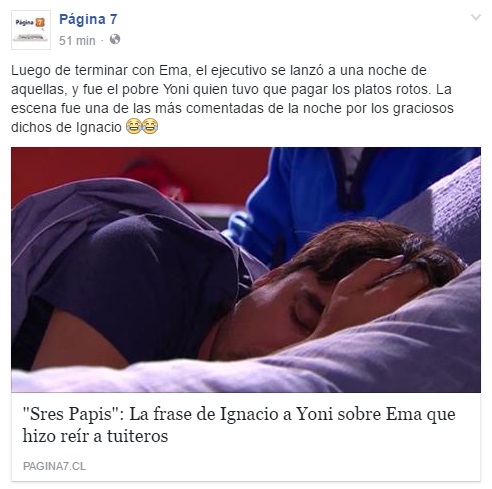Click the orange 7 logo in avatar
This screenshot has height=489, width=492.
pyautogui.click(x=40, y=23)
